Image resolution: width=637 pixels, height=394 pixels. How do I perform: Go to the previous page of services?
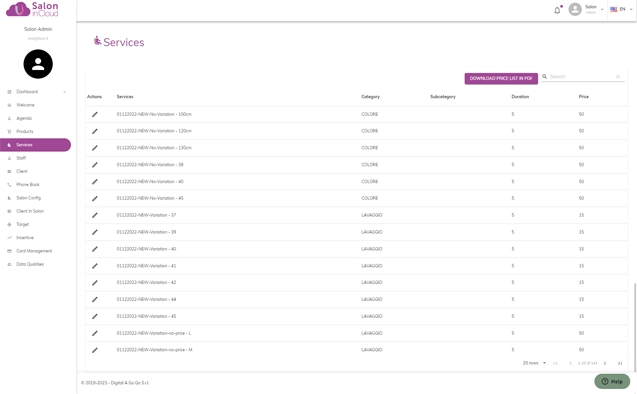click(x=570, y=363)
